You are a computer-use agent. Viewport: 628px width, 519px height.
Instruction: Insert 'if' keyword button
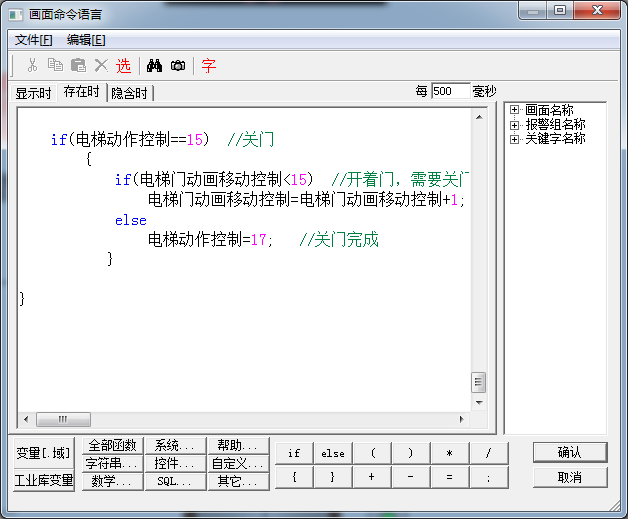pyautogui.click(x=294, y=453)
